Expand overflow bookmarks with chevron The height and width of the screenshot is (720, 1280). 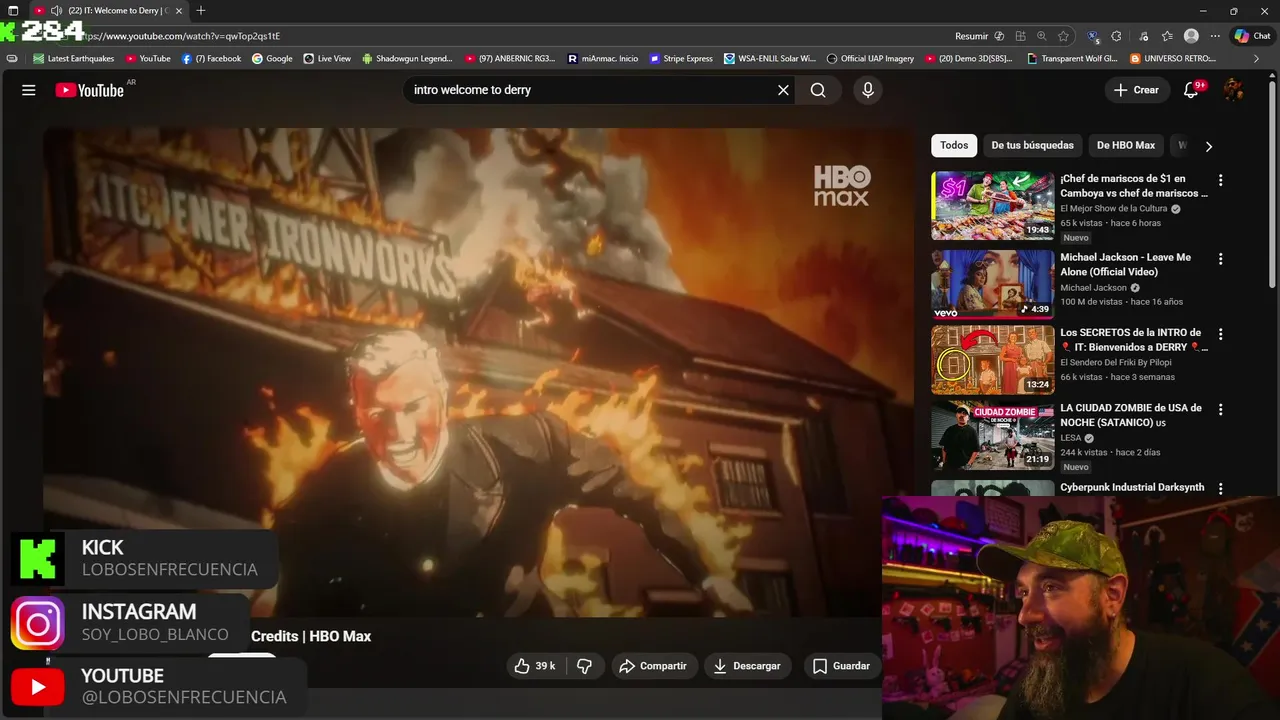[1256, 59]
